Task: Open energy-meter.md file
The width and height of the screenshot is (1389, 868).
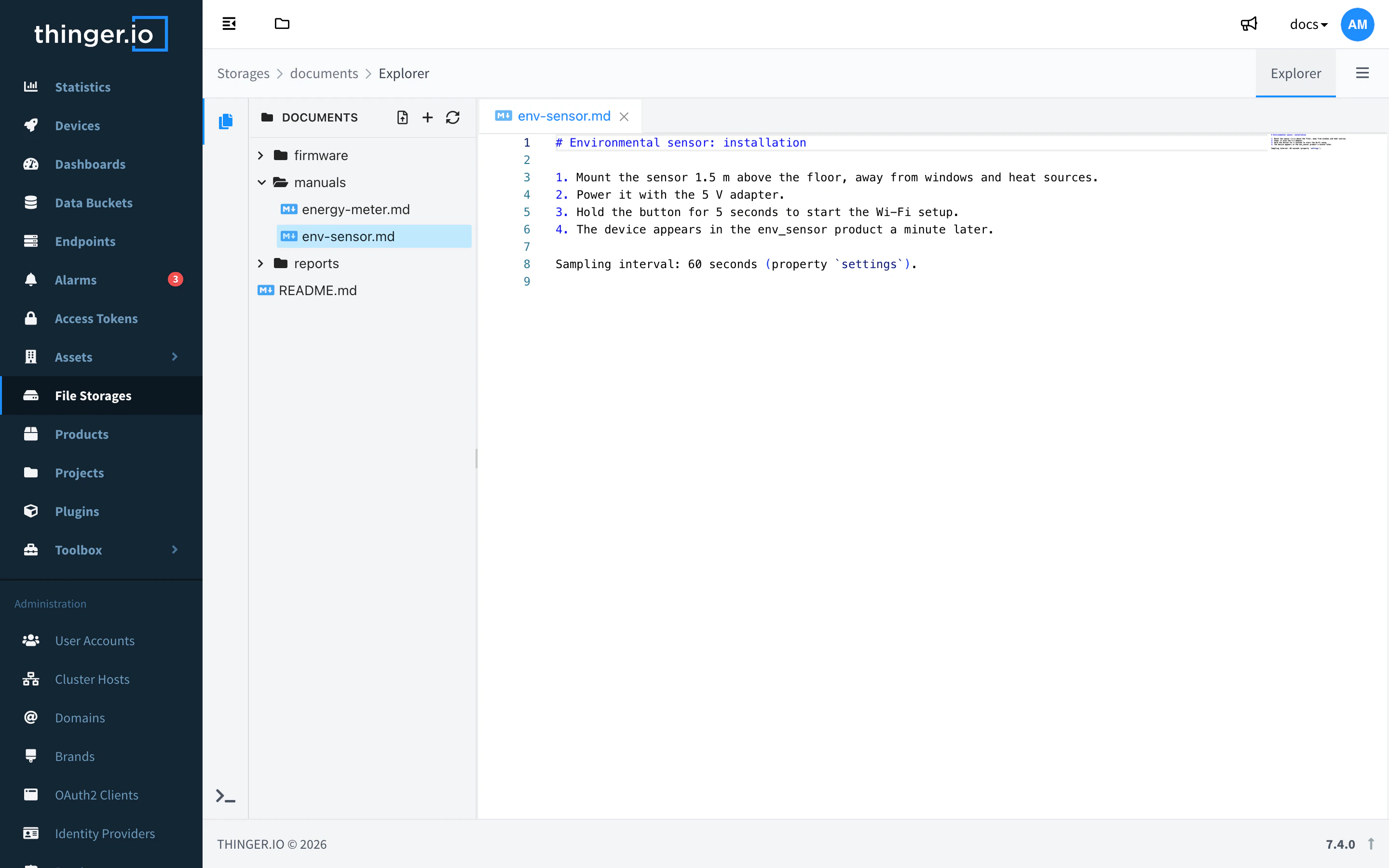Action: click(374, 210)
